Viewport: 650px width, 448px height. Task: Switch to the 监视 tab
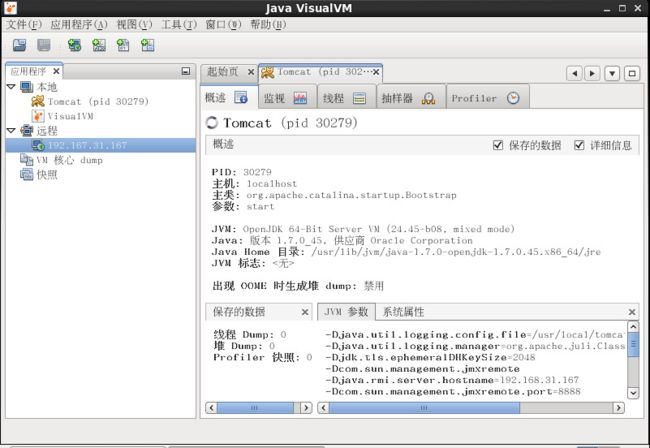288,98
